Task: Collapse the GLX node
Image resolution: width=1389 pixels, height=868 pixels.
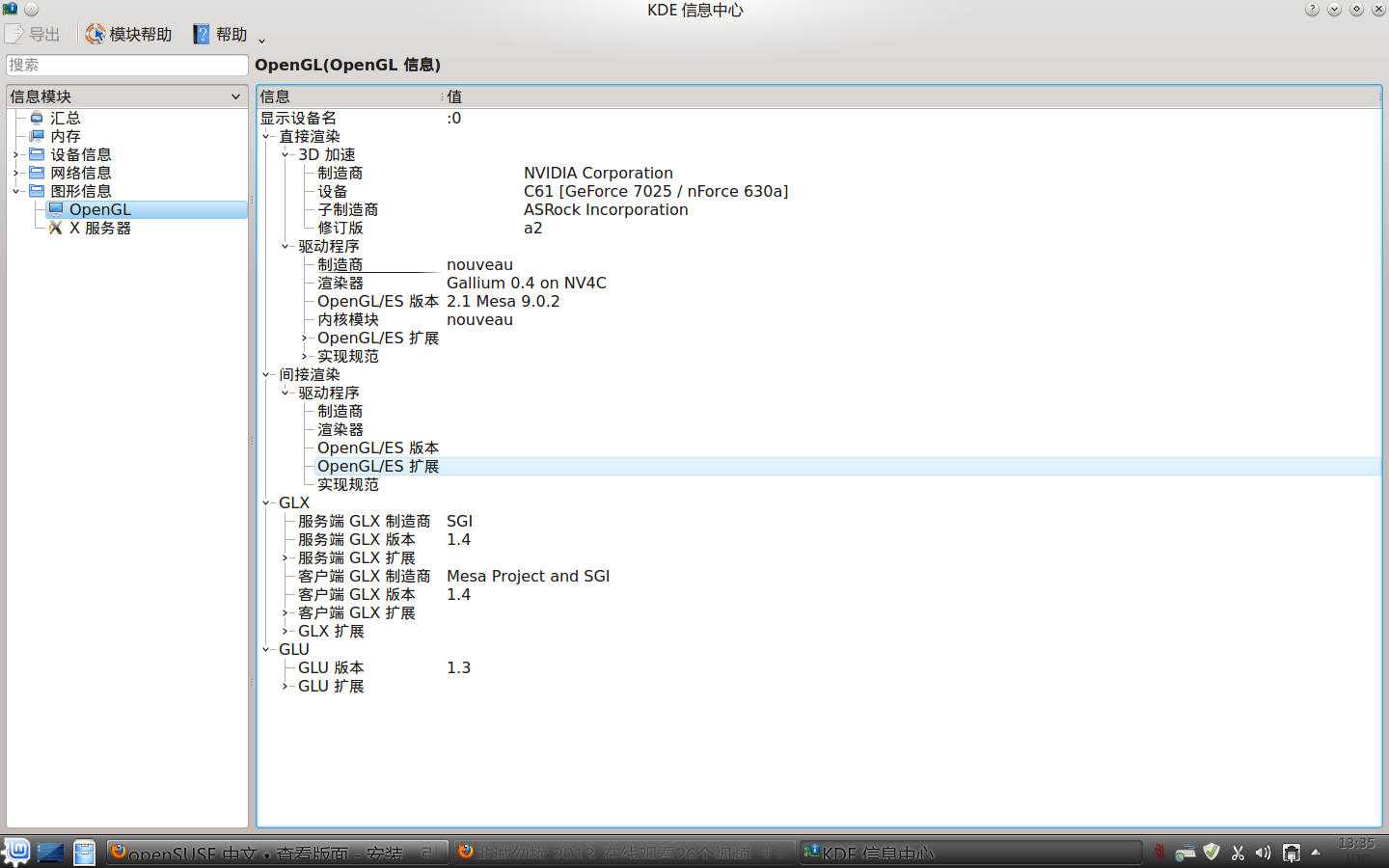Action: (x=266, y=502)
